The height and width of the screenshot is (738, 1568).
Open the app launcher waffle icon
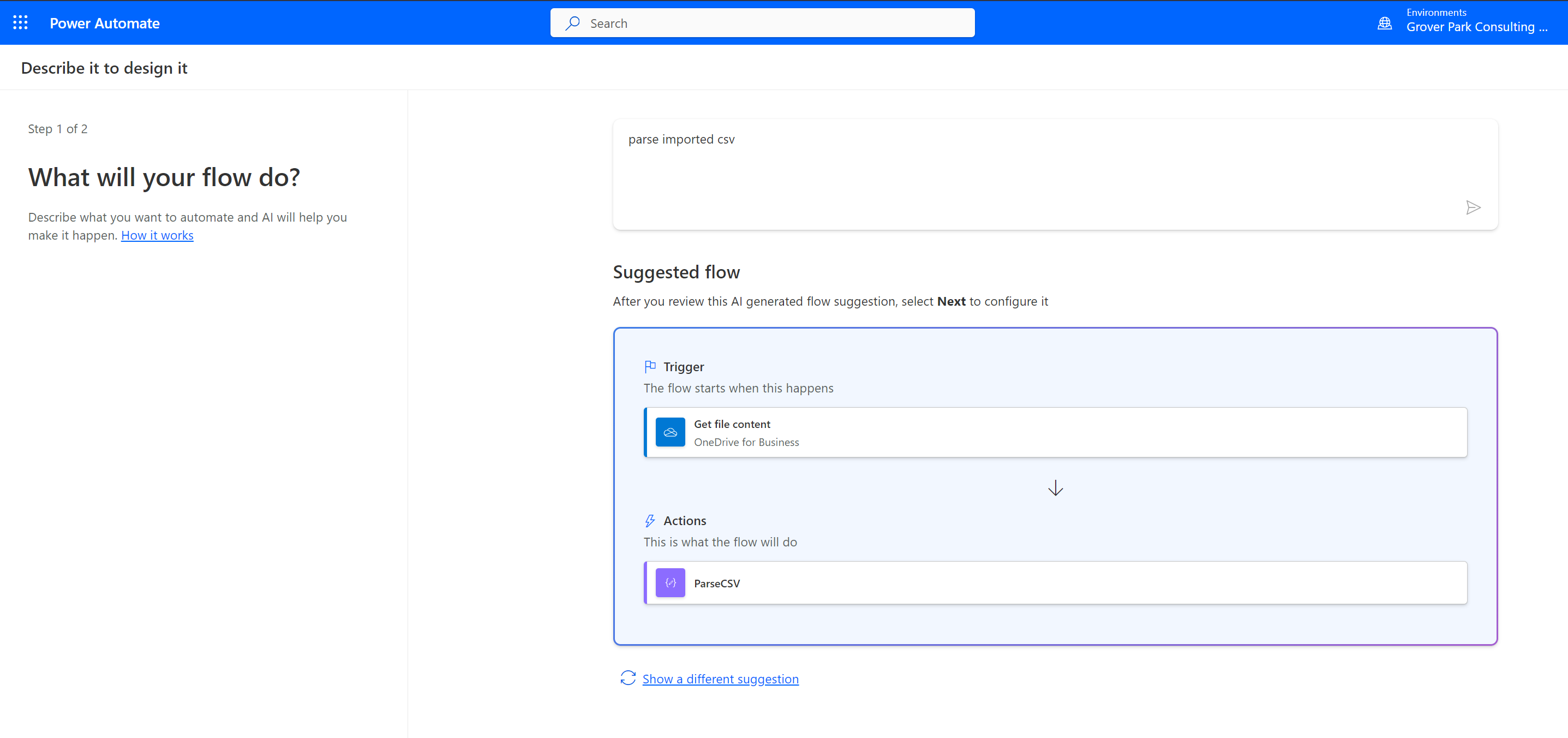(20, 23)
